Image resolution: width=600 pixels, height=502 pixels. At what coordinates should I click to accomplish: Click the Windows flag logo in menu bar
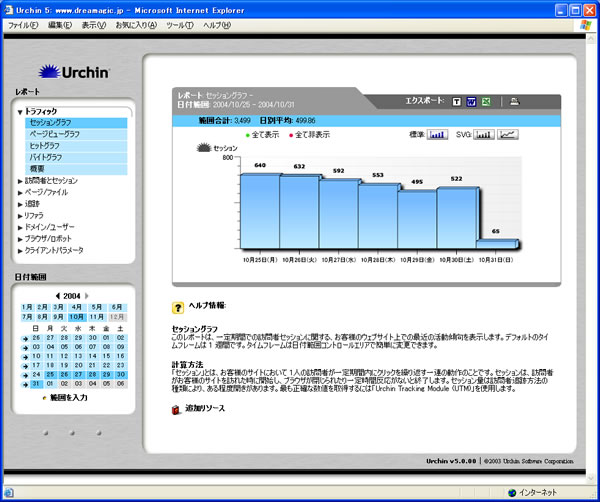(x=585, y=25)
